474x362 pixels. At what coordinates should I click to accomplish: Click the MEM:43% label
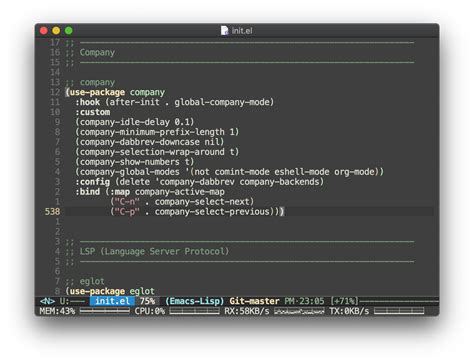point(57,311)
